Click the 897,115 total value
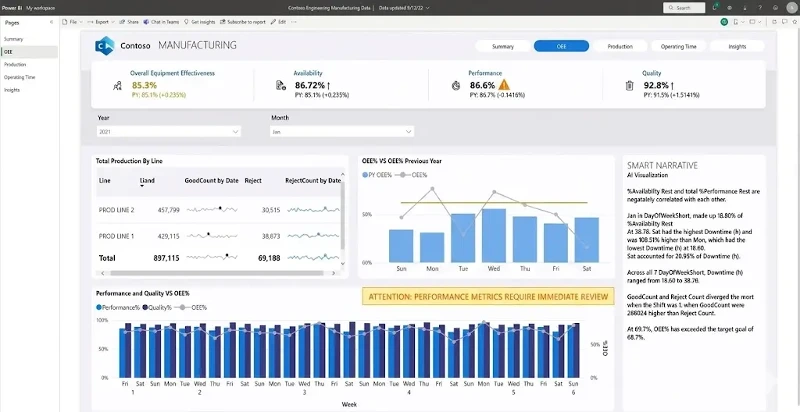The height and width of the screenshot is (412, 800). (166, 258)
